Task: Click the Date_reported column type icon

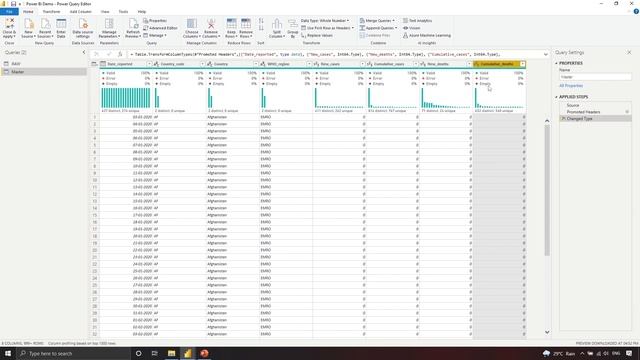Action: [103, 64]
